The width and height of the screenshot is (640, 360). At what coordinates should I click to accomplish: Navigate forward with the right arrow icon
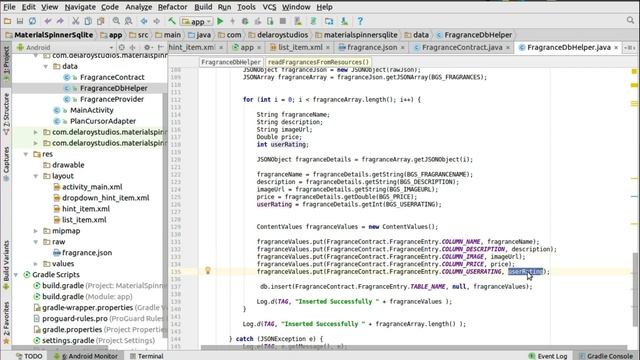point(157,21)
